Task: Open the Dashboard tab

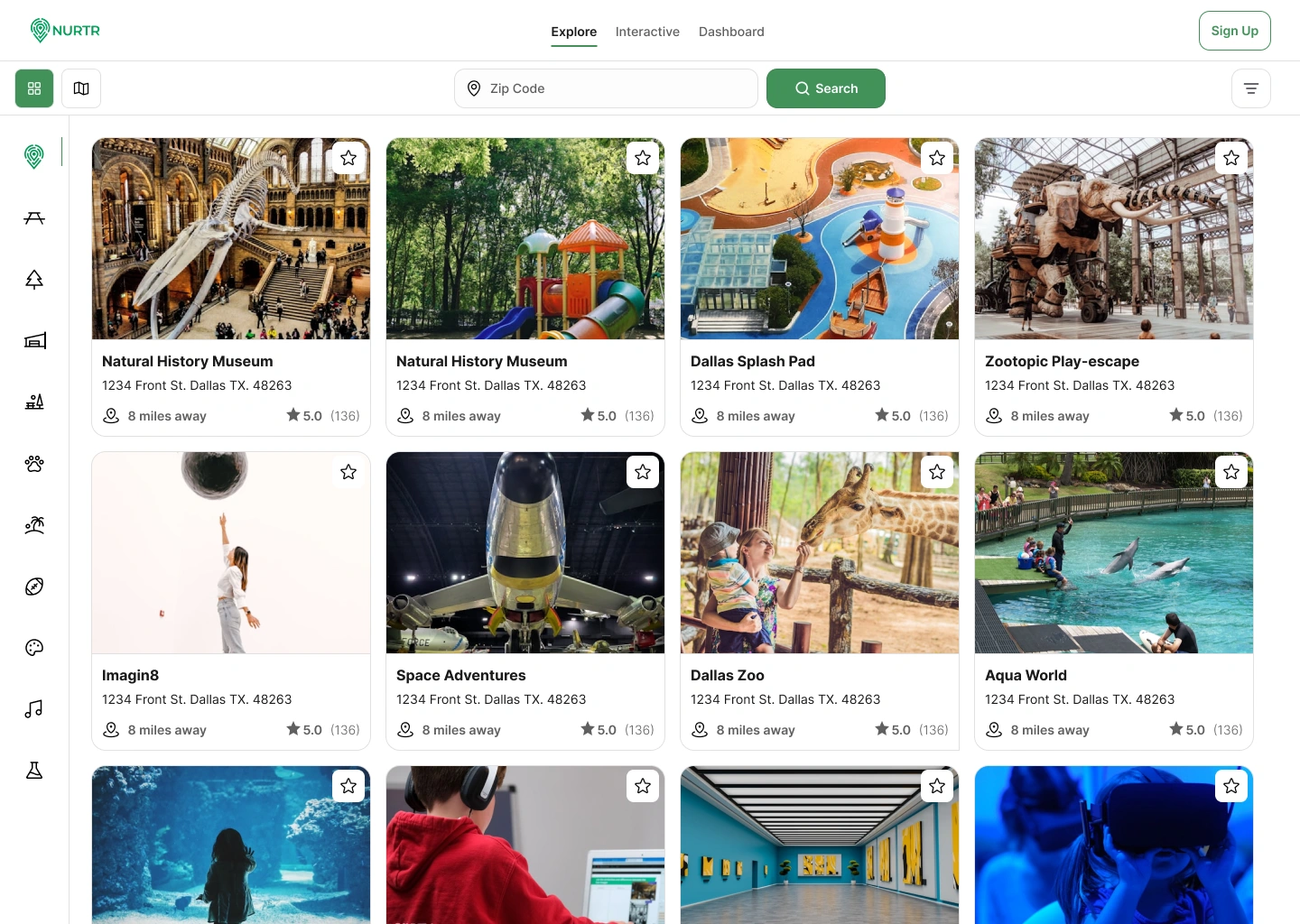Action: pos(731,32)
